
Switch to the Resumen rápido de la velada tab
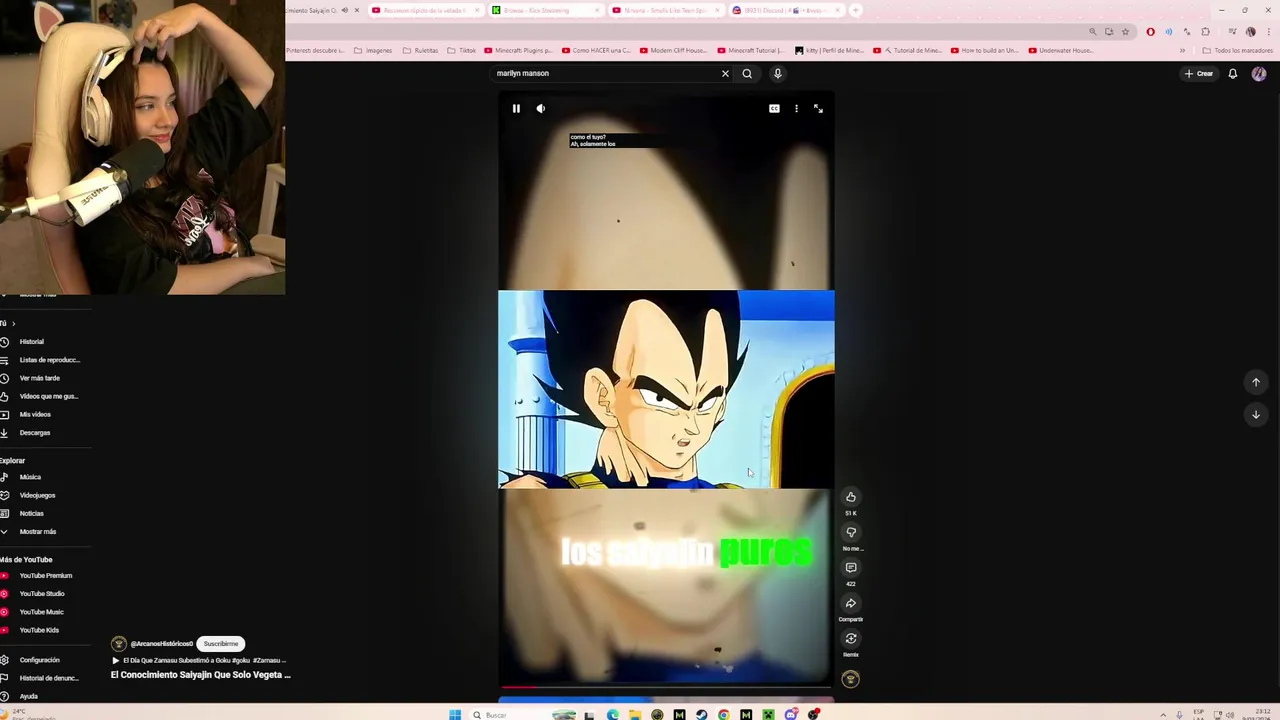[425, 10]
